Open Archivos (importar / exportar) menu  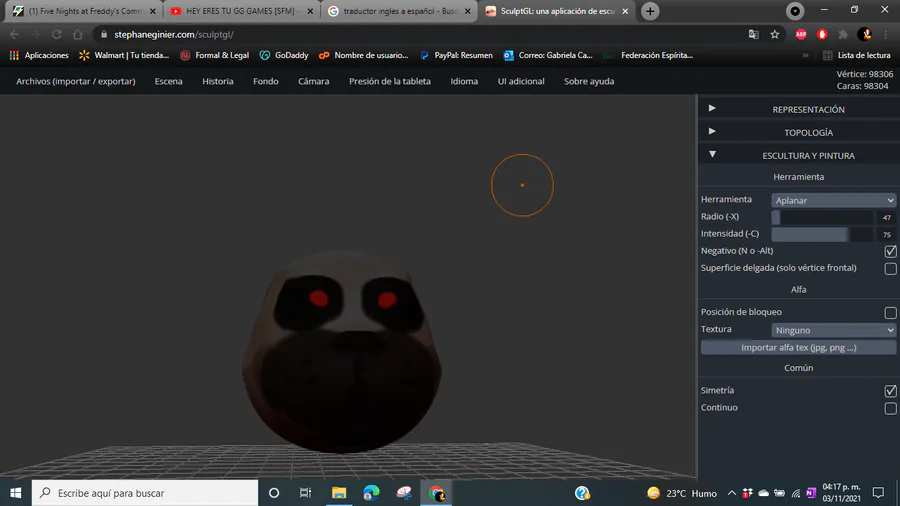click(76, 81)
